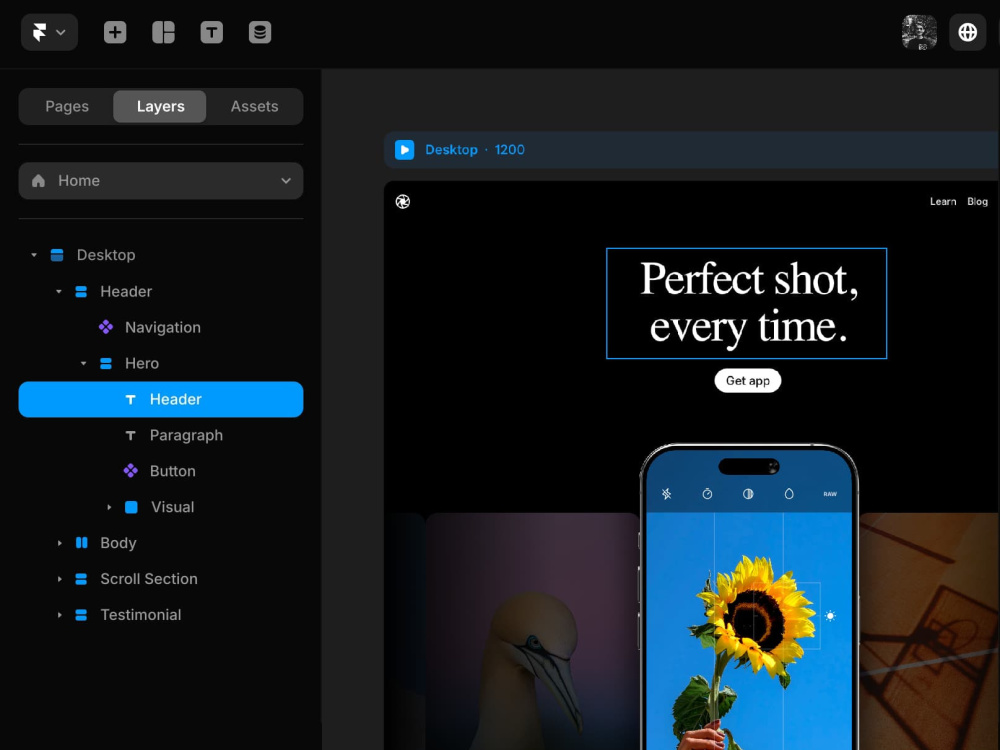Select the Button component layer

click(x=161, y=471)
